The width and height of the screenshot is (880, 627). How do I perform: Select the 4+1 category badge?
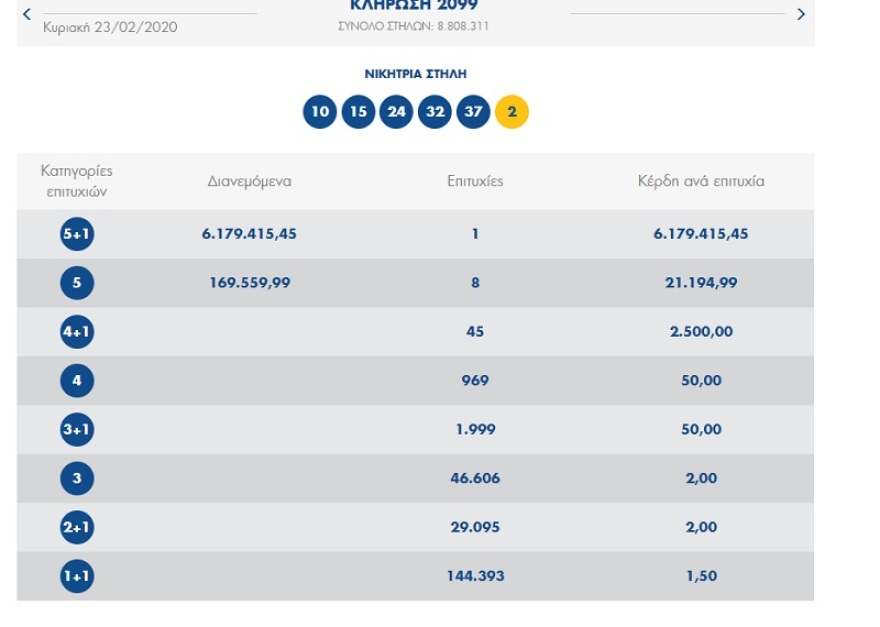click(x=77, y=332)
